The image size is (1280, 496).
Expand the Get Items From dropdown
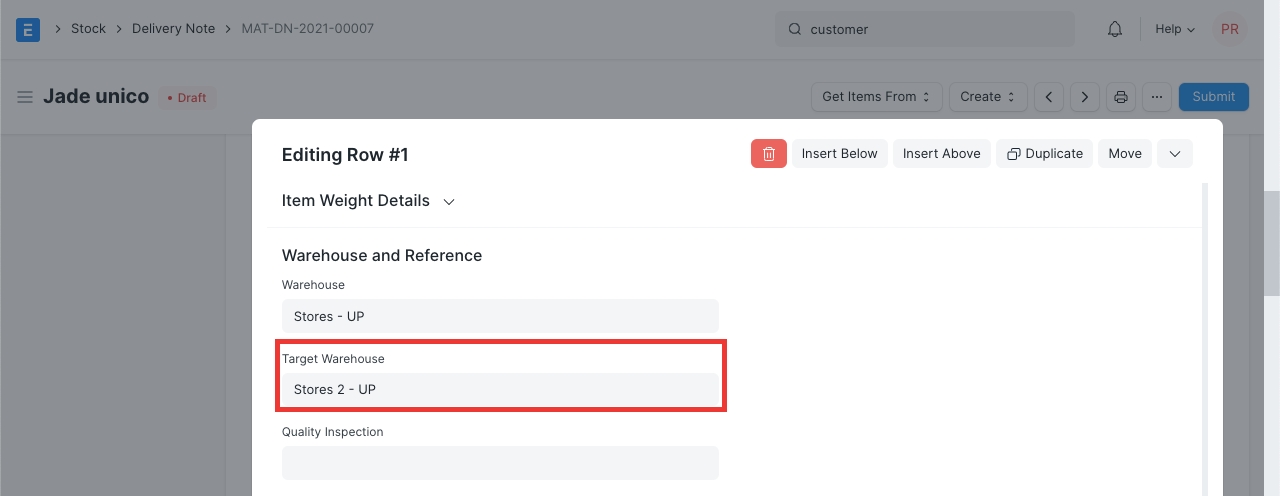876,97
